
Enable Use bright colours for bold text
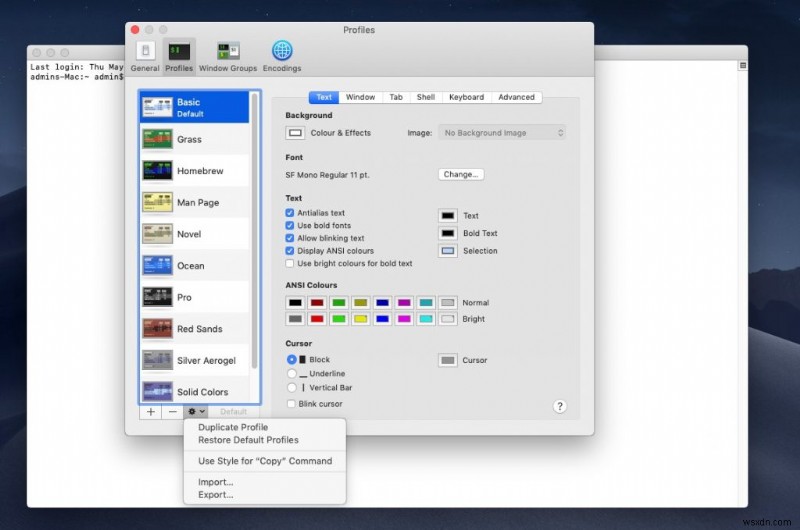(x=290, y=264)
